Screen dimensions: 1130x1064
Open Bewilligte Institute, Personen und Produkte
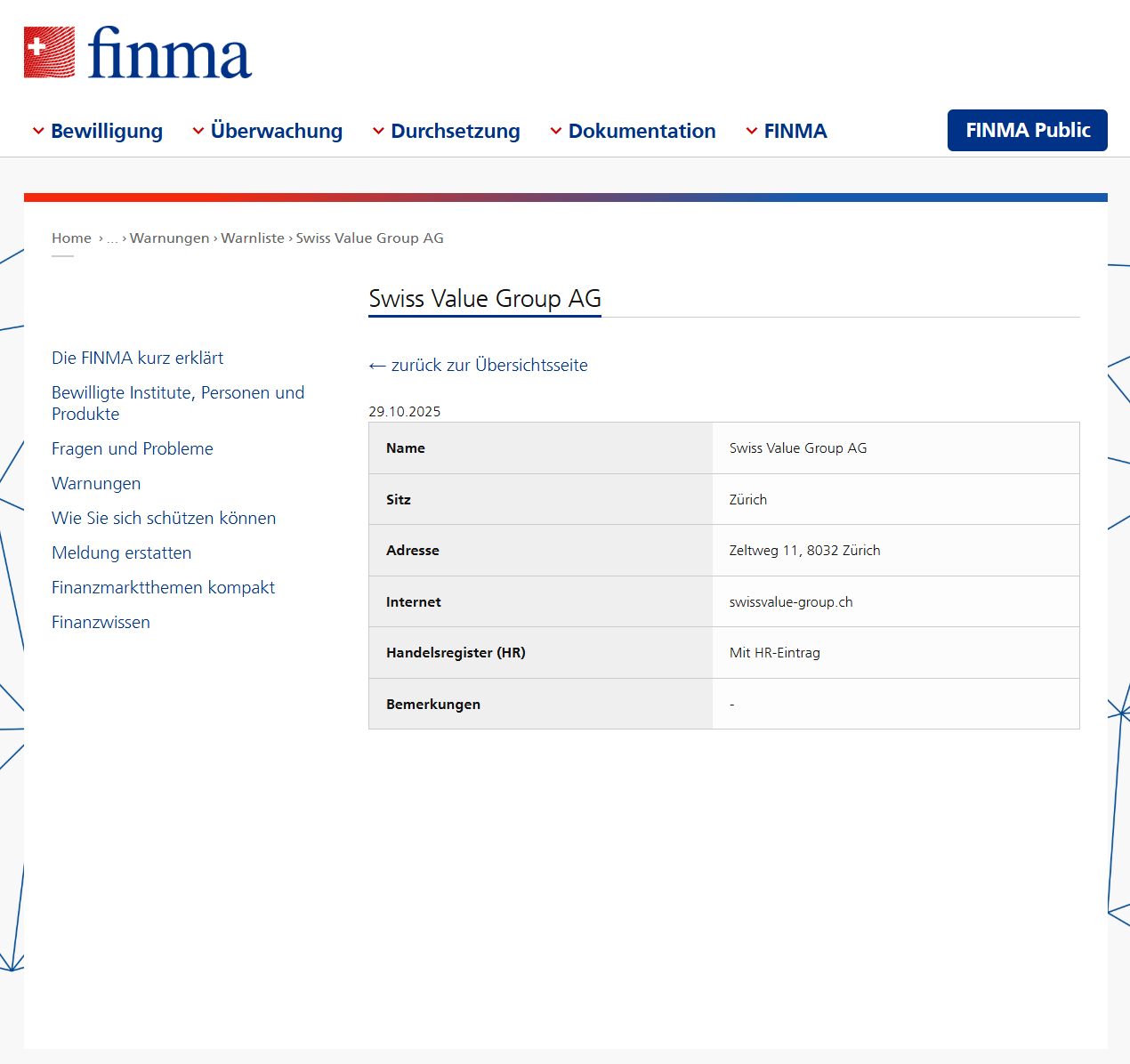178,403
